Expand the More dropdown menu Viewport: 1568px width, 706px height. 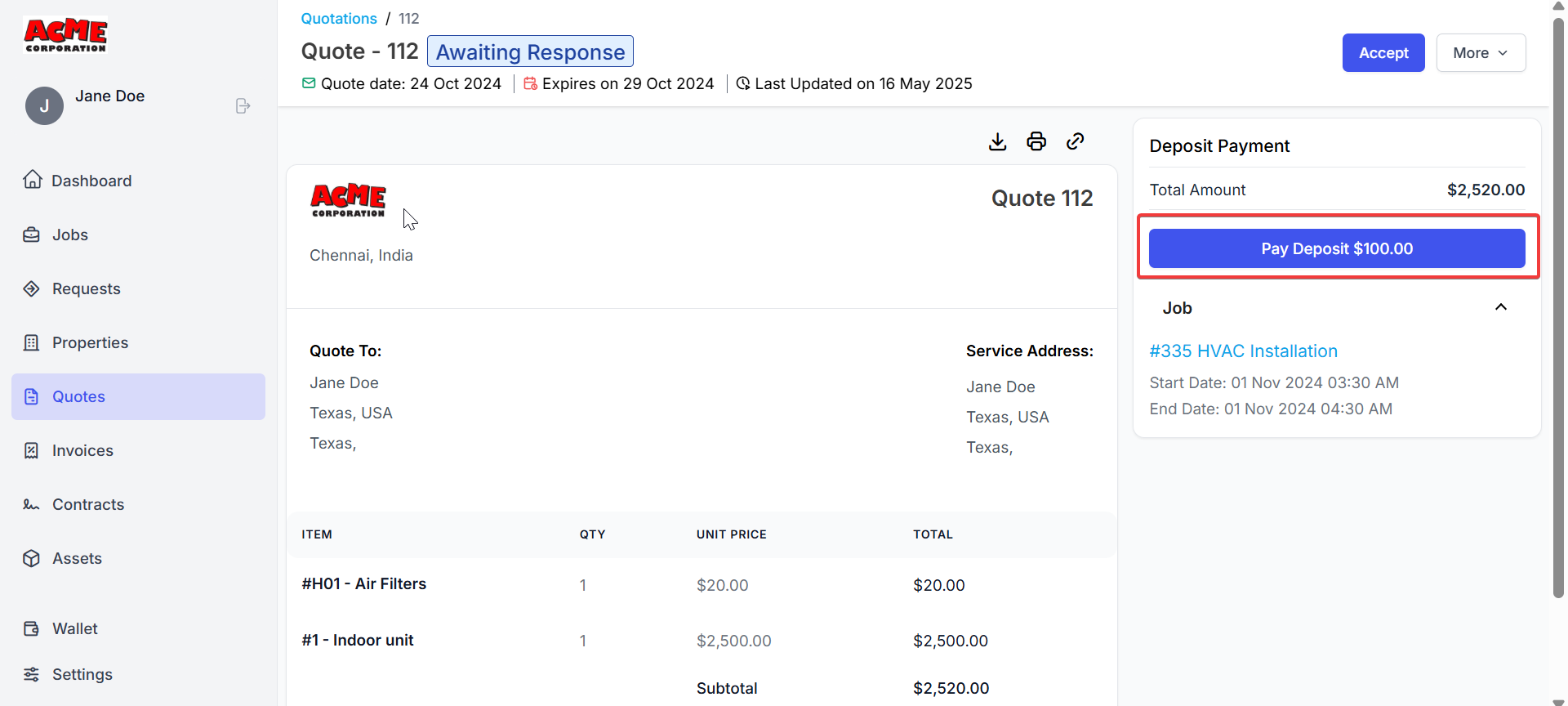pos(1481,53)
